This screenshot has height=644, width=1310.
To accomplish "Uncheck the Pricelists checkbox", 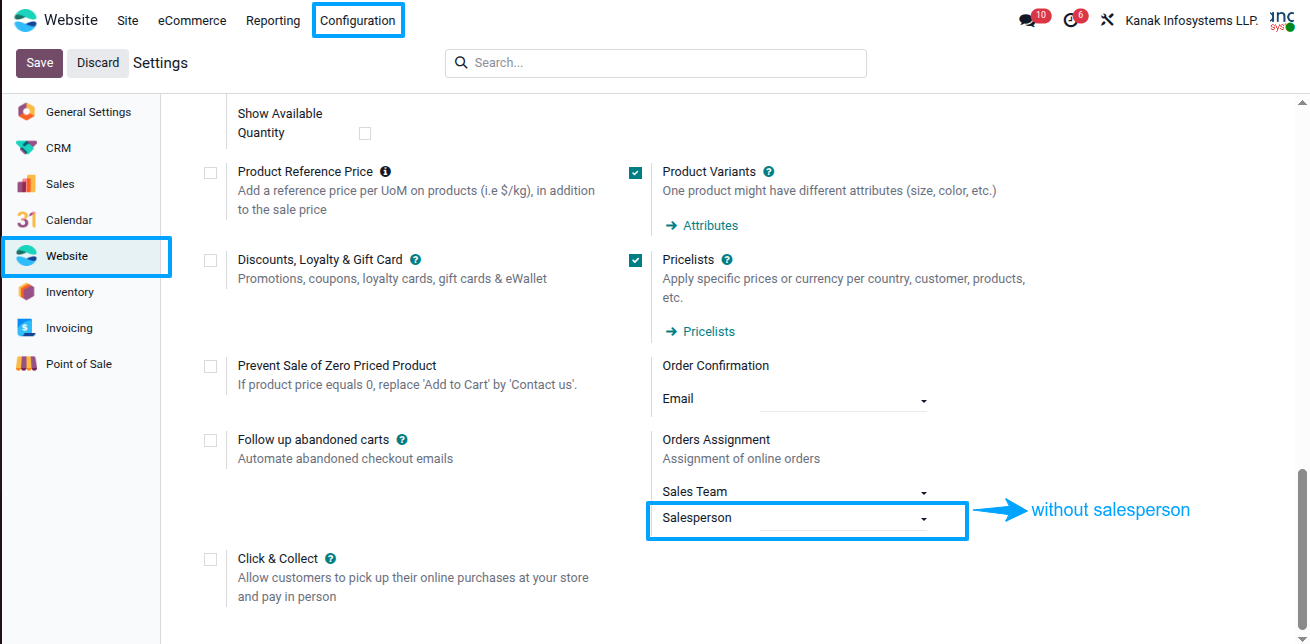I will click(x=635, y=261).
